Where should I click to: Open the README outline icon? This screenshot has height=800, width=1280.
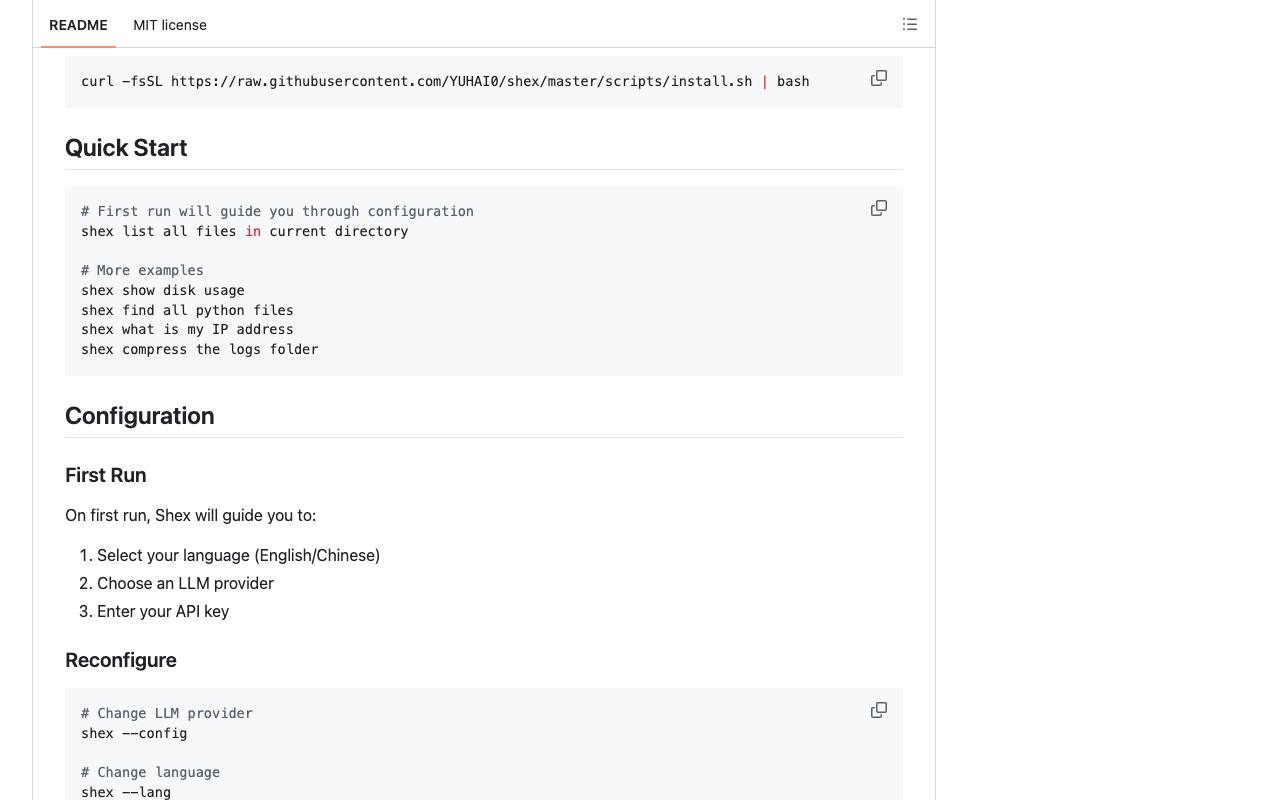click(x=910, y=24)
